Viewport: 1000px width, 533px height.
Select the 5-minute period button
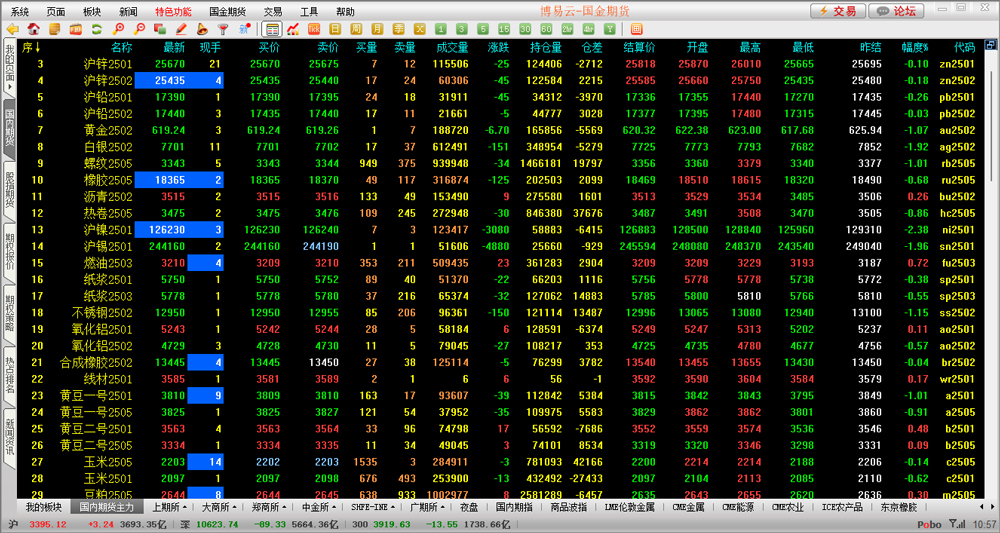click(483, 29)
